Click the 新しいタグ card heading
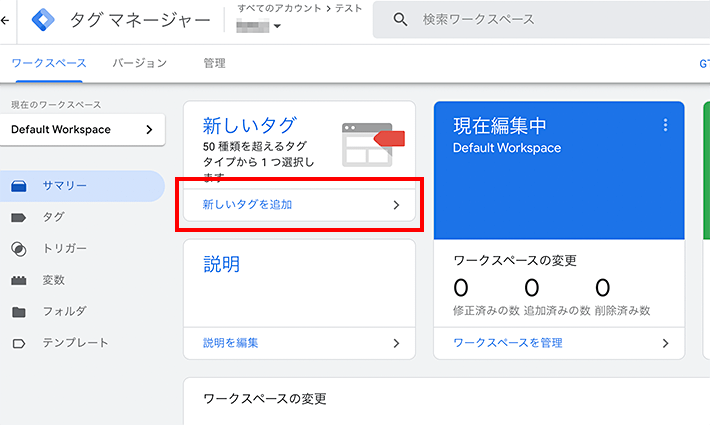This screenshot has height=425, width=710. coord(249,126)
